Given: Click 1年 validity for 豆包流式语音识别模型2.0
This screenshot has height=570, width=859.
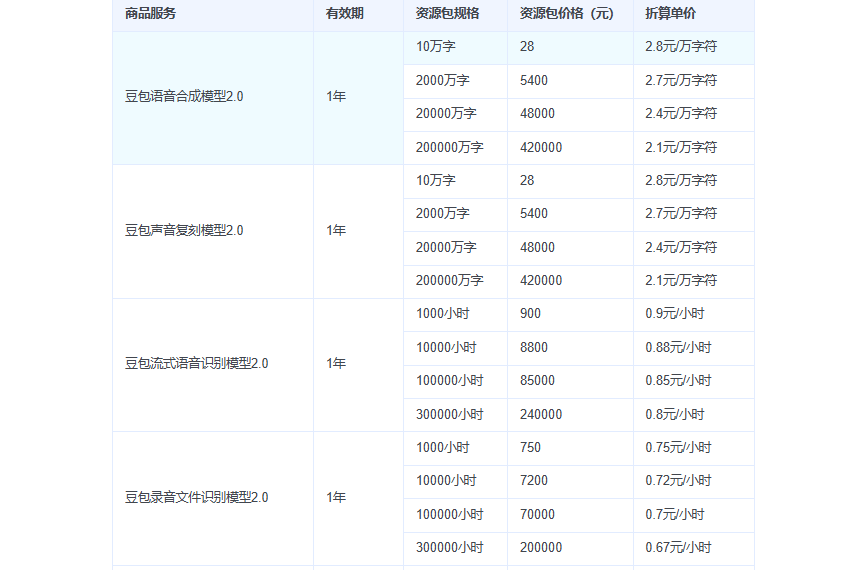Looking at the screenshot, I should point(358,364).
